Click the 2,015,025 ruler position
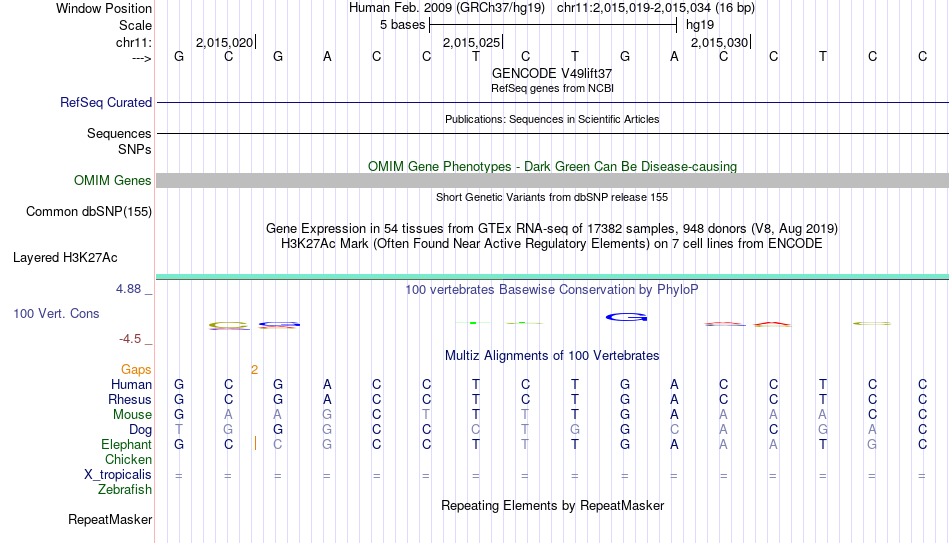This screenshot has width=950, height=543. (471, 42)
